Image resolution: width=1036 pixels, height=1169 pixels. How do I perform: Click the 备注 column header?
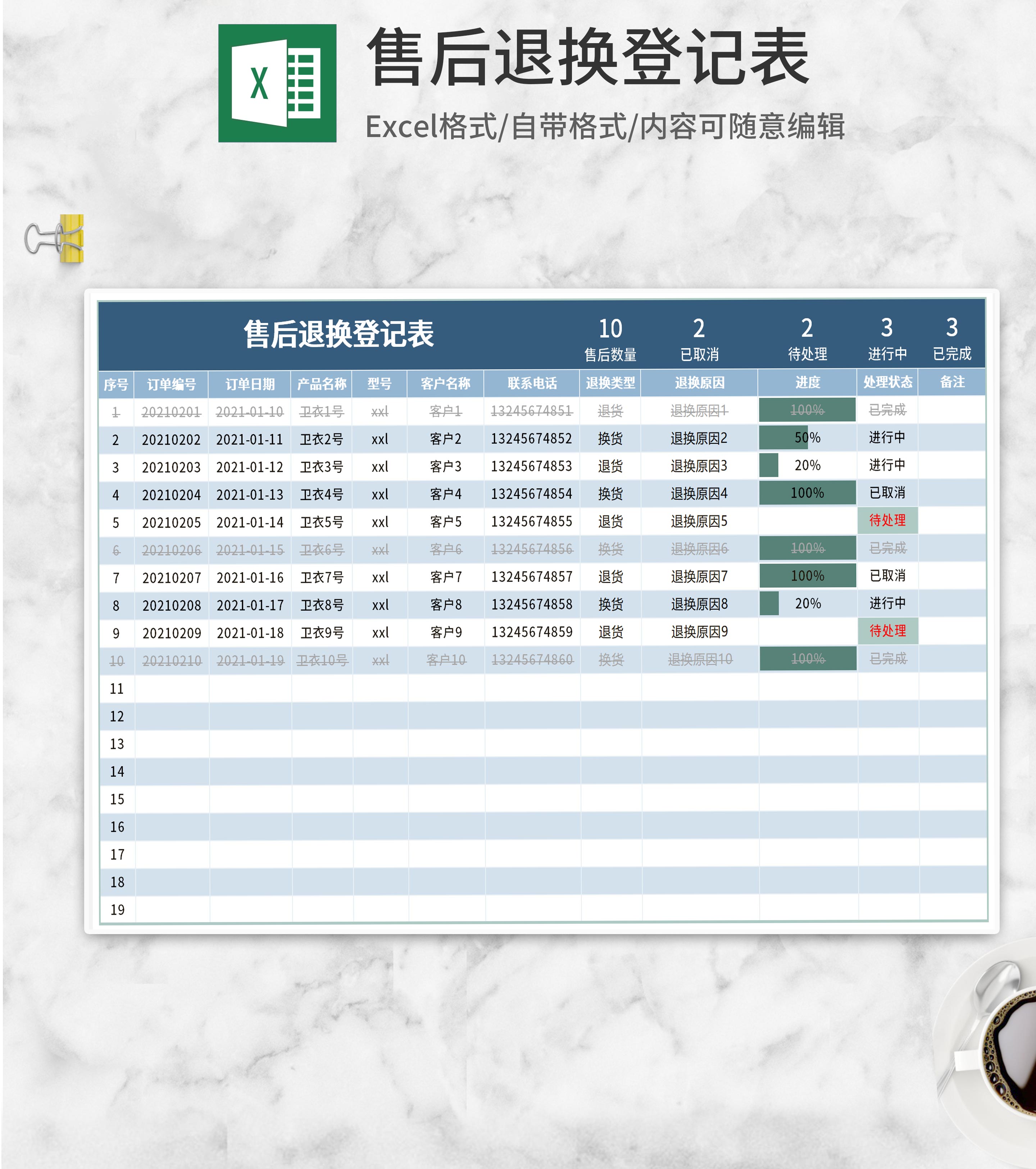[952, 382]
